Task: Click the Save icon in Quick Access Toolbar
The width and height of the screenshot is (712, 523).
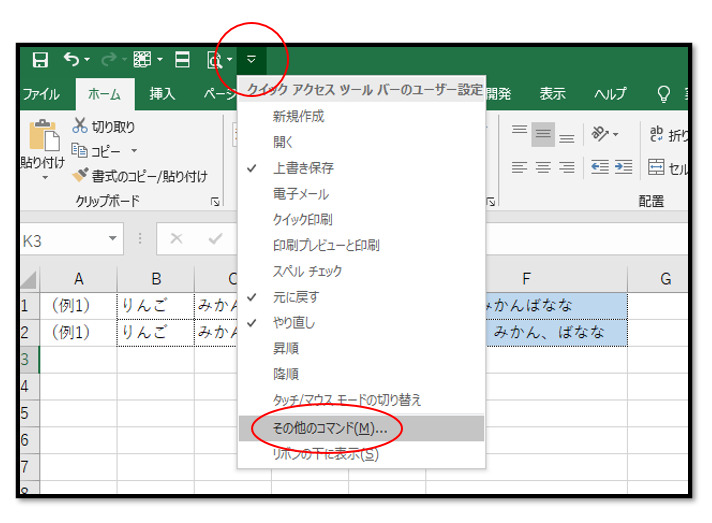Action: [x=40, y=60]
